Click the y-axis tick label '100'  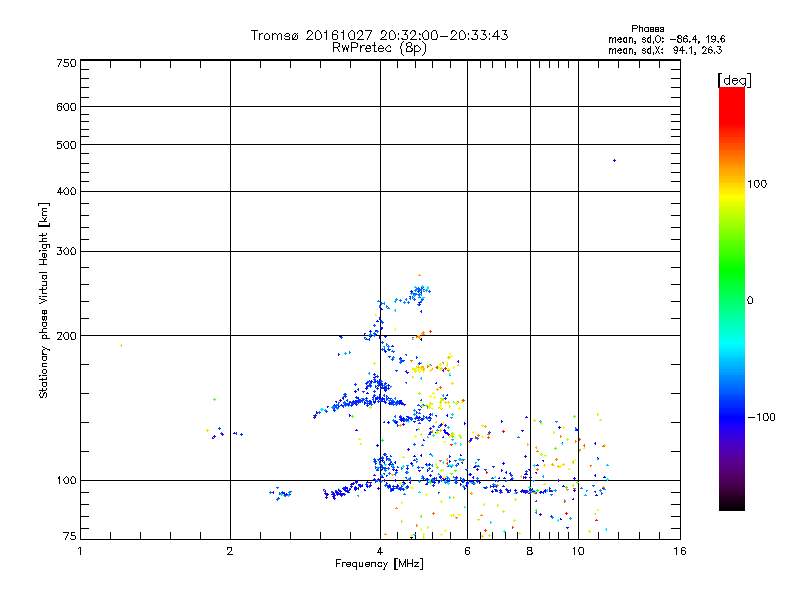(66, 481)
